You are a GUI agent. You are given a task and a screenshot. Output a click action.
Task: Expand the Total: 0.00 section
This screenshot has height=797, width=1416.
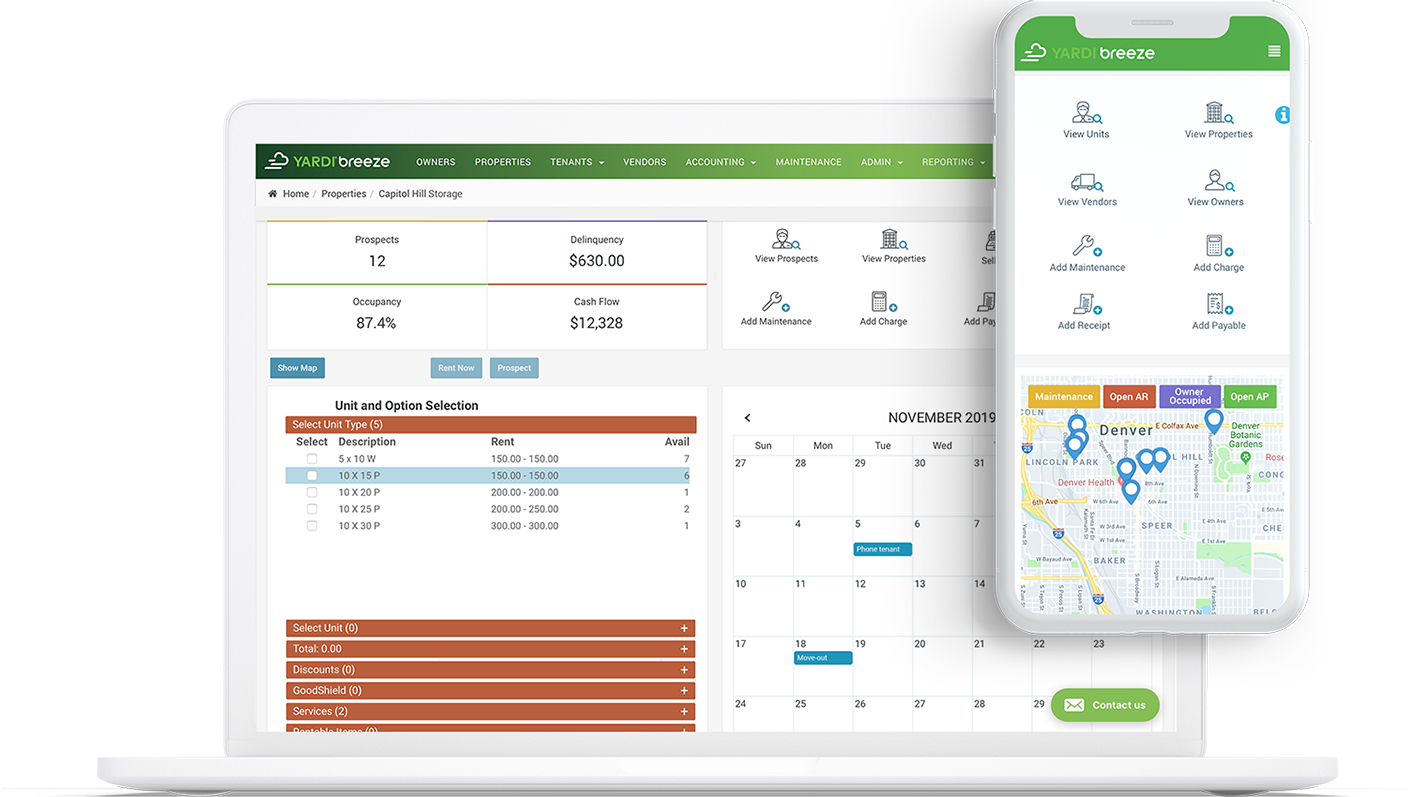click(490, 649)
